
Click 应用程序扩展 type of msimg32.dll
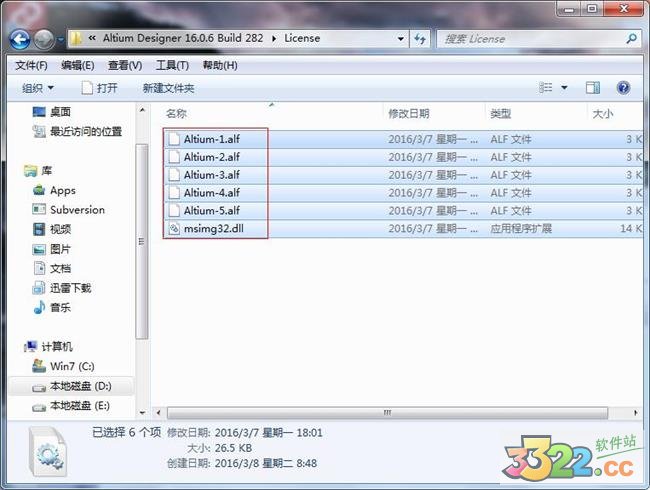coord(521,228)
